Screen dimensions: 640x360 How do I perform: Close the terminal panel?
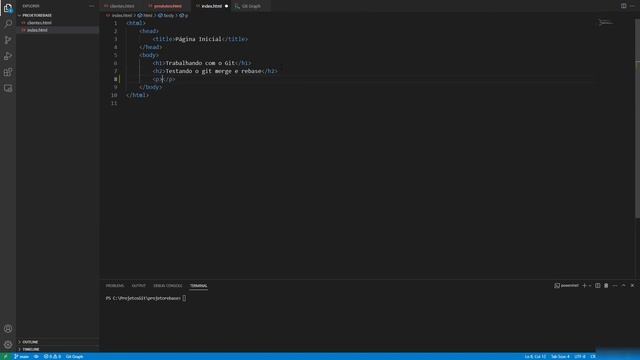tap(632, 286)
